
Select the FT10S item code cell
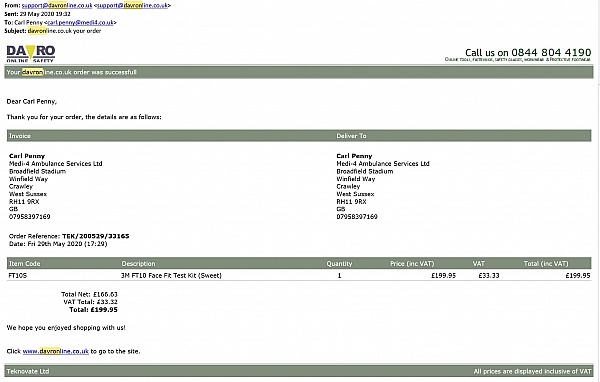(x=18, y=275)
